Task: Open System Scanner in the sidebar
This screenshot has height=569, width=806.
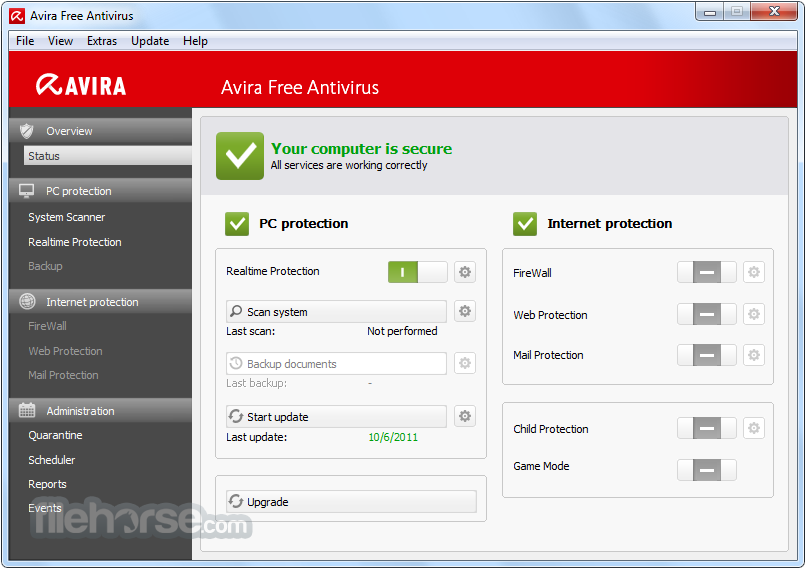Action: click(x=66, y=217)
